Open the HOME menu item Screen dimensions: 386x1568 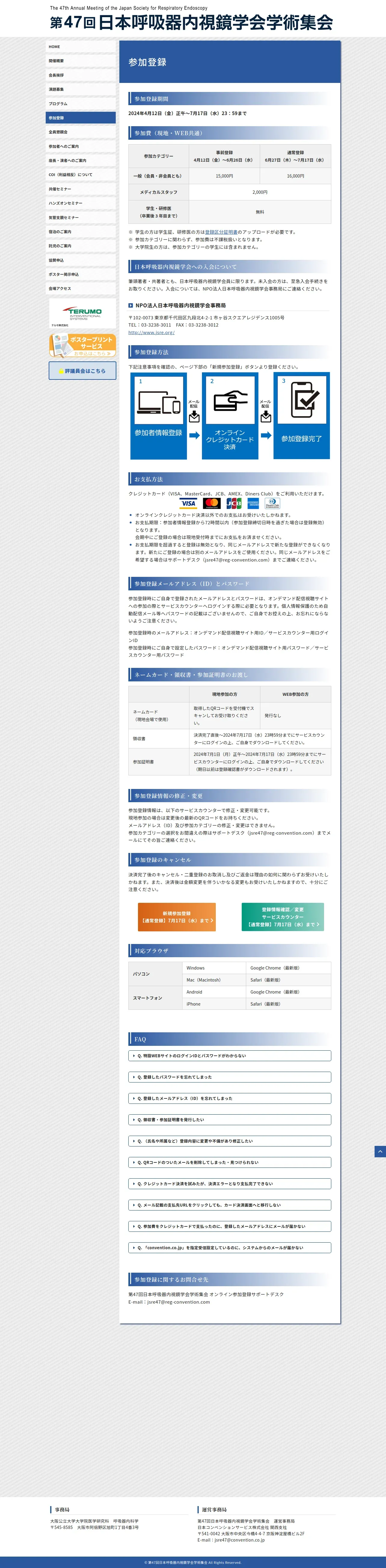[81, 47]
